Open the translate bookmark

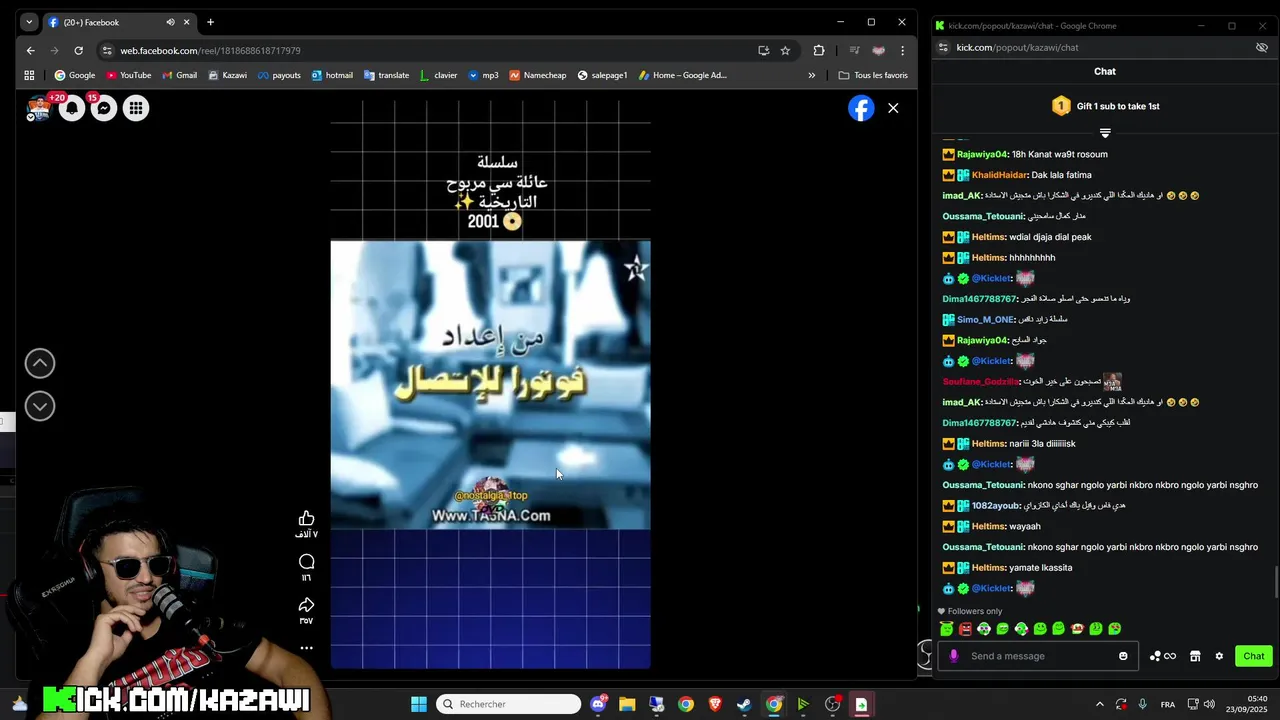click(386, 75)
